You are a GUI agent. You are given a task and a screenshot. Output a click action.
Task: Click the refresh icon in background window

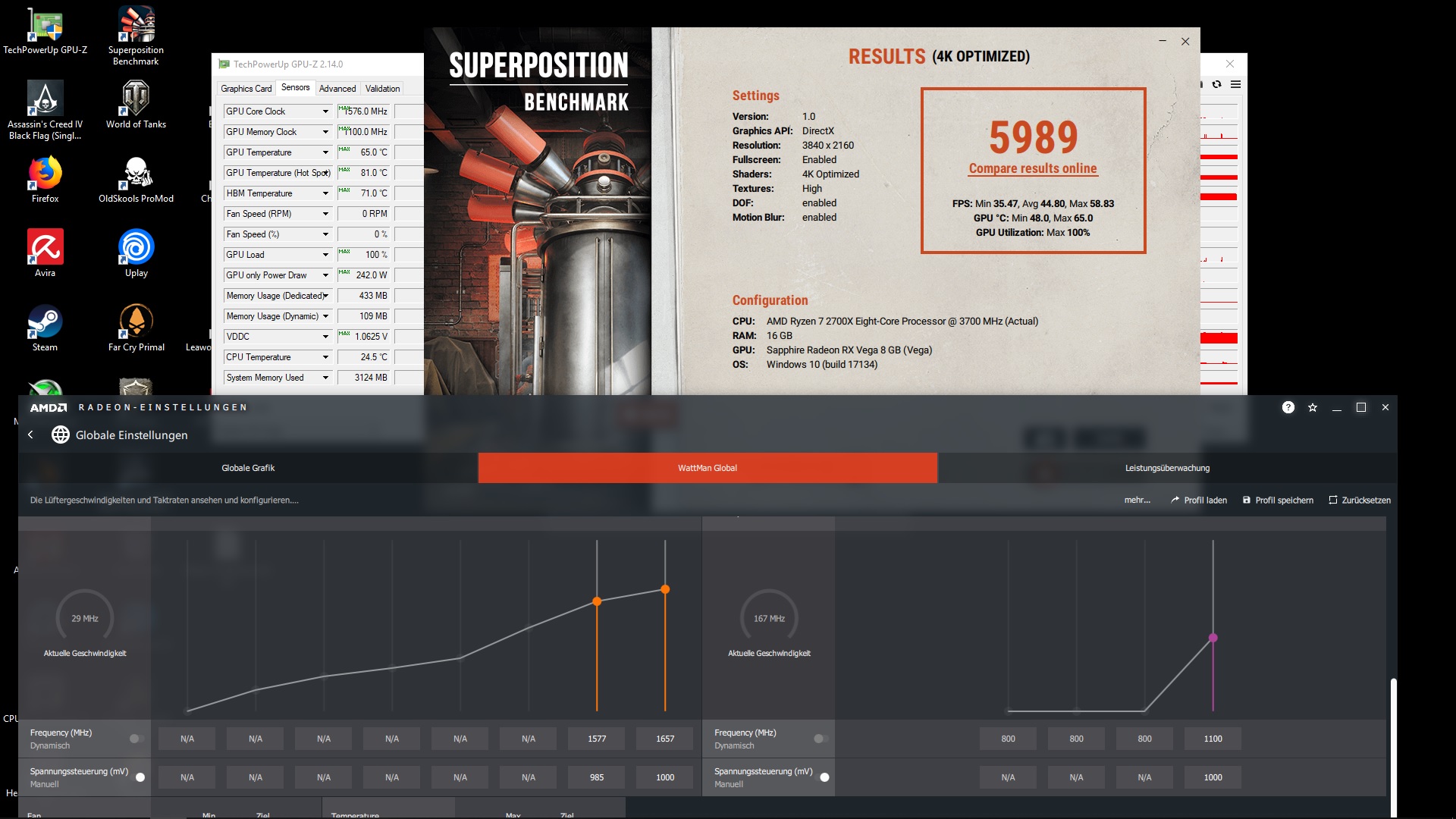1216,84
